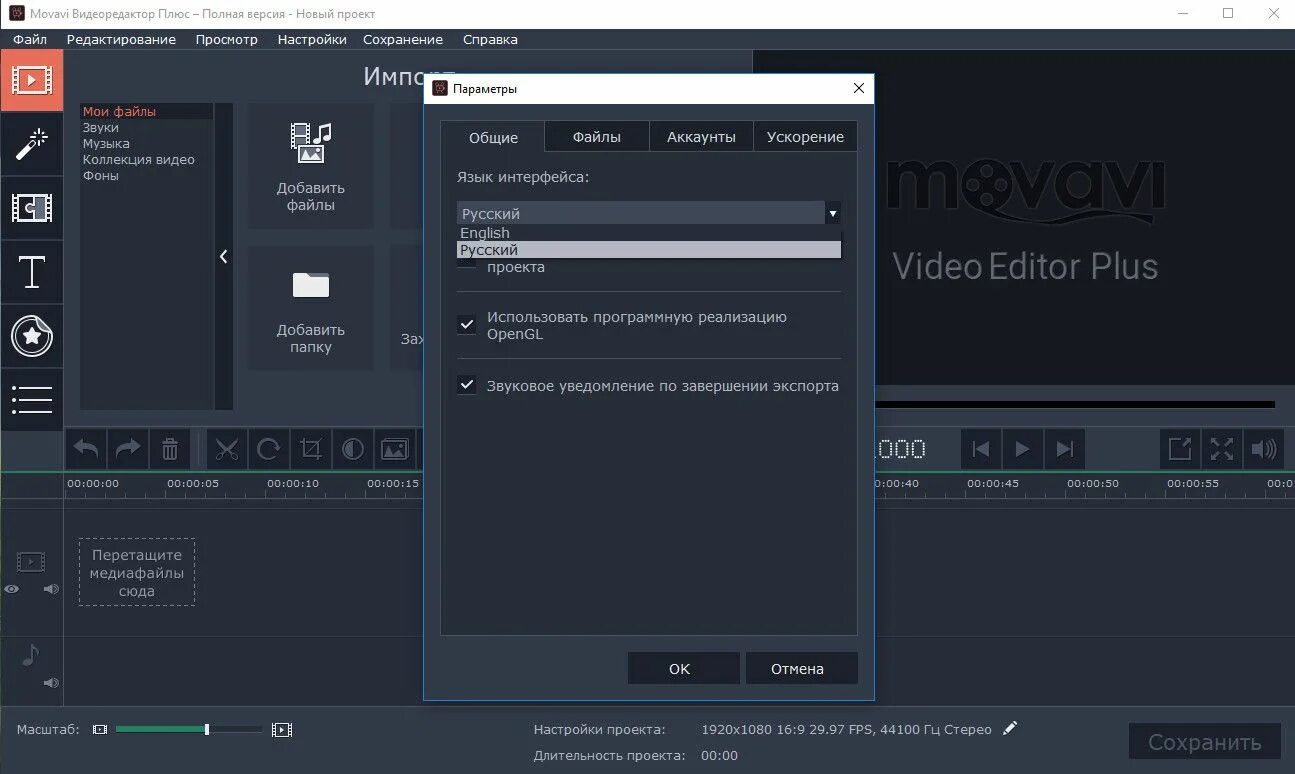Screen dimensions: 1295x774
Task: Toggle video track visibility eye
Action: (x=11, y=589)
